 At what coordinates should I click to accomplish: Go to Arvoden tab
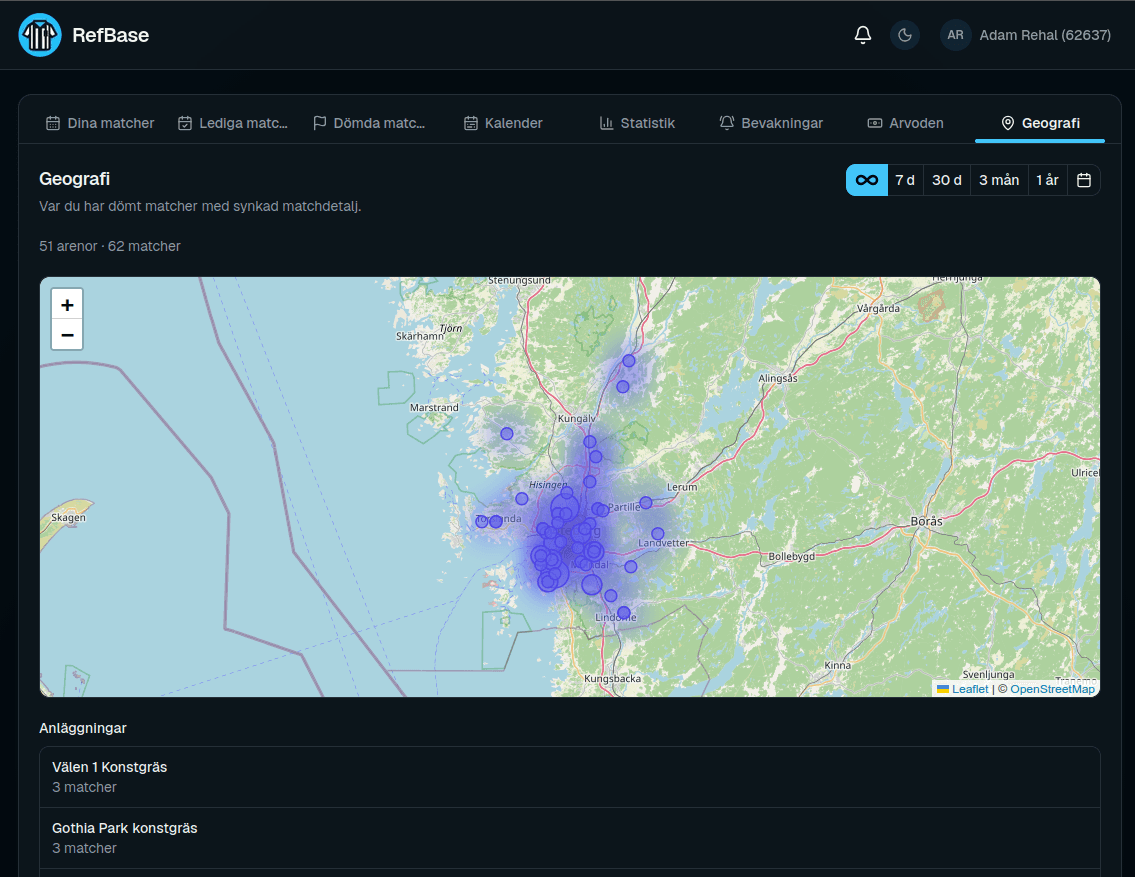(906, 123)
